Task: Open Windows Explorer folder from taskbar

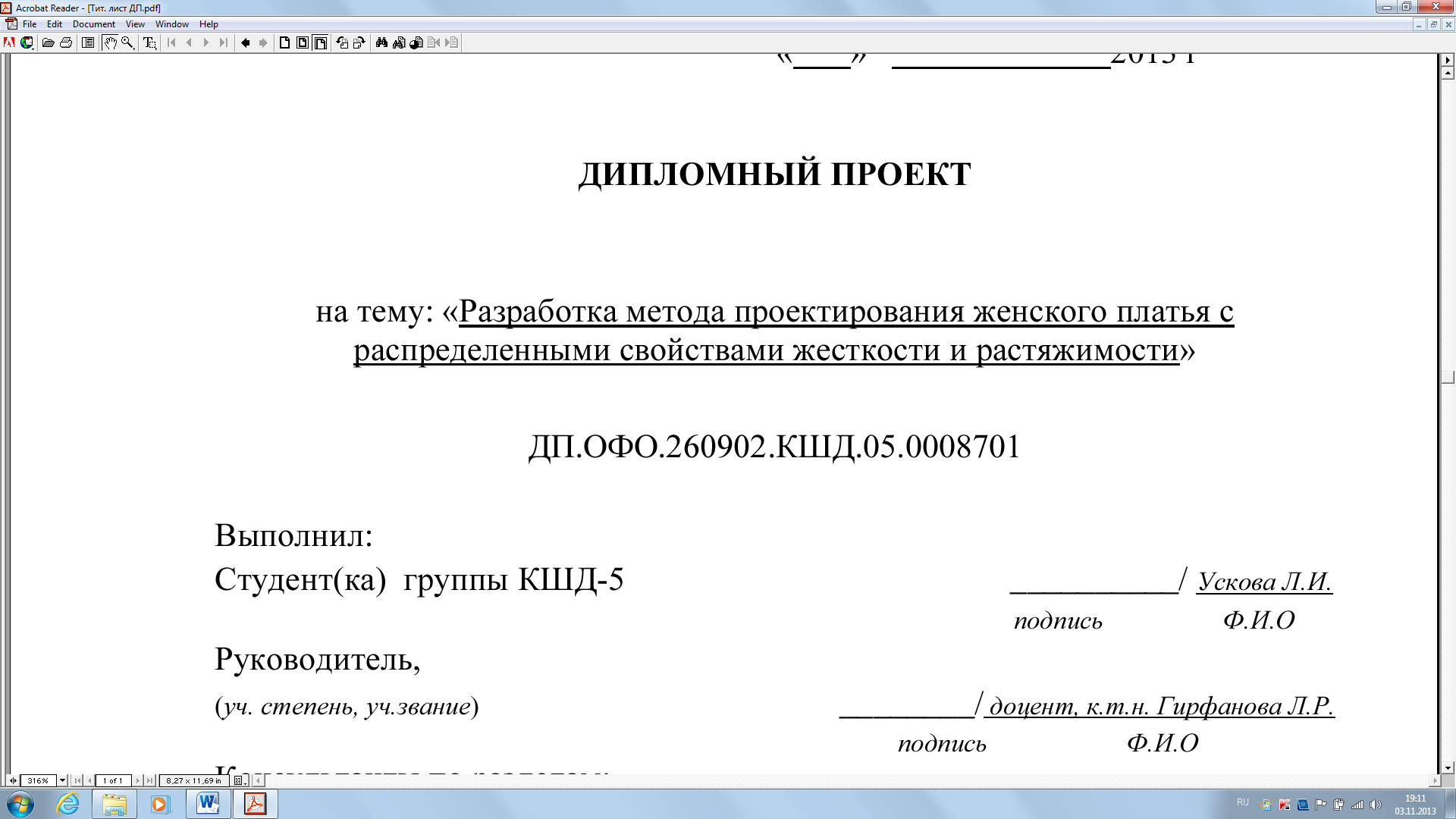Action: coord(115,804)
